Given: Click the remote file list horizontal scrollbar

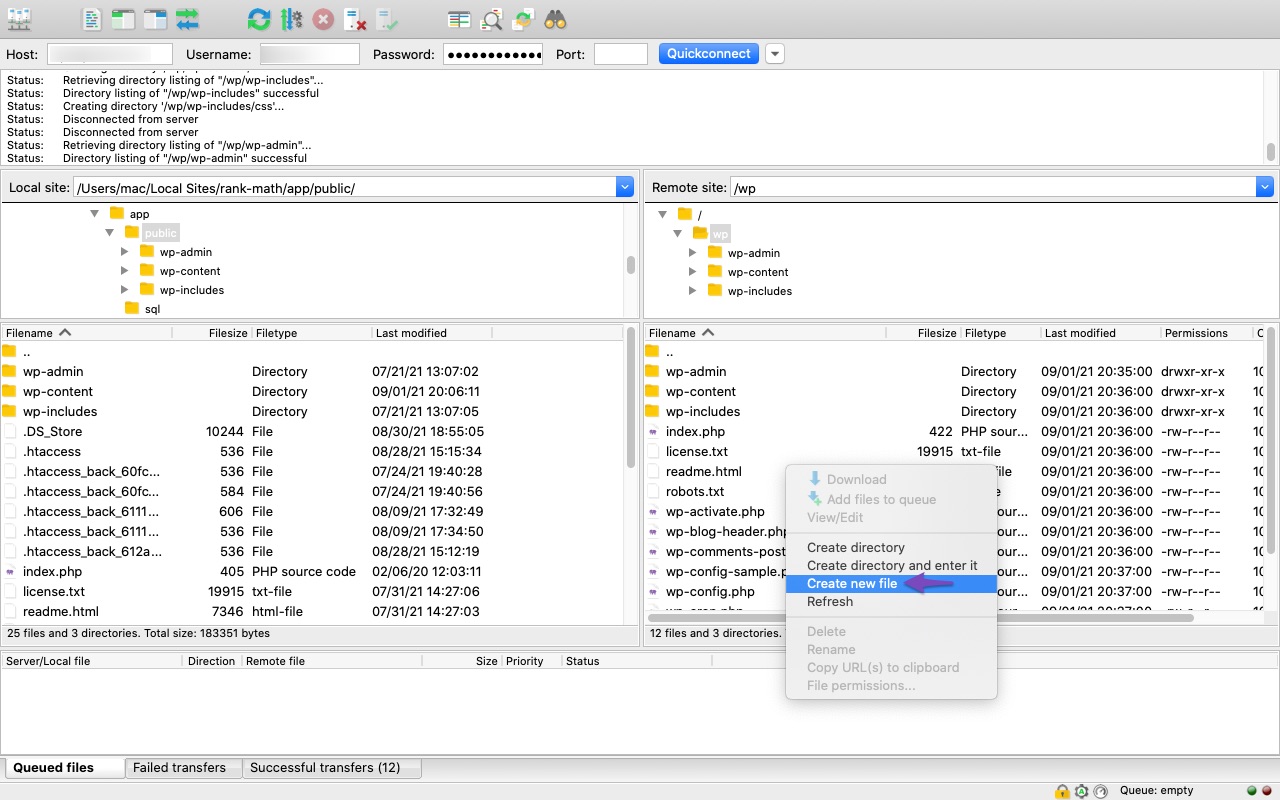Looking at the screenshot, I should [x=920, y=618].
